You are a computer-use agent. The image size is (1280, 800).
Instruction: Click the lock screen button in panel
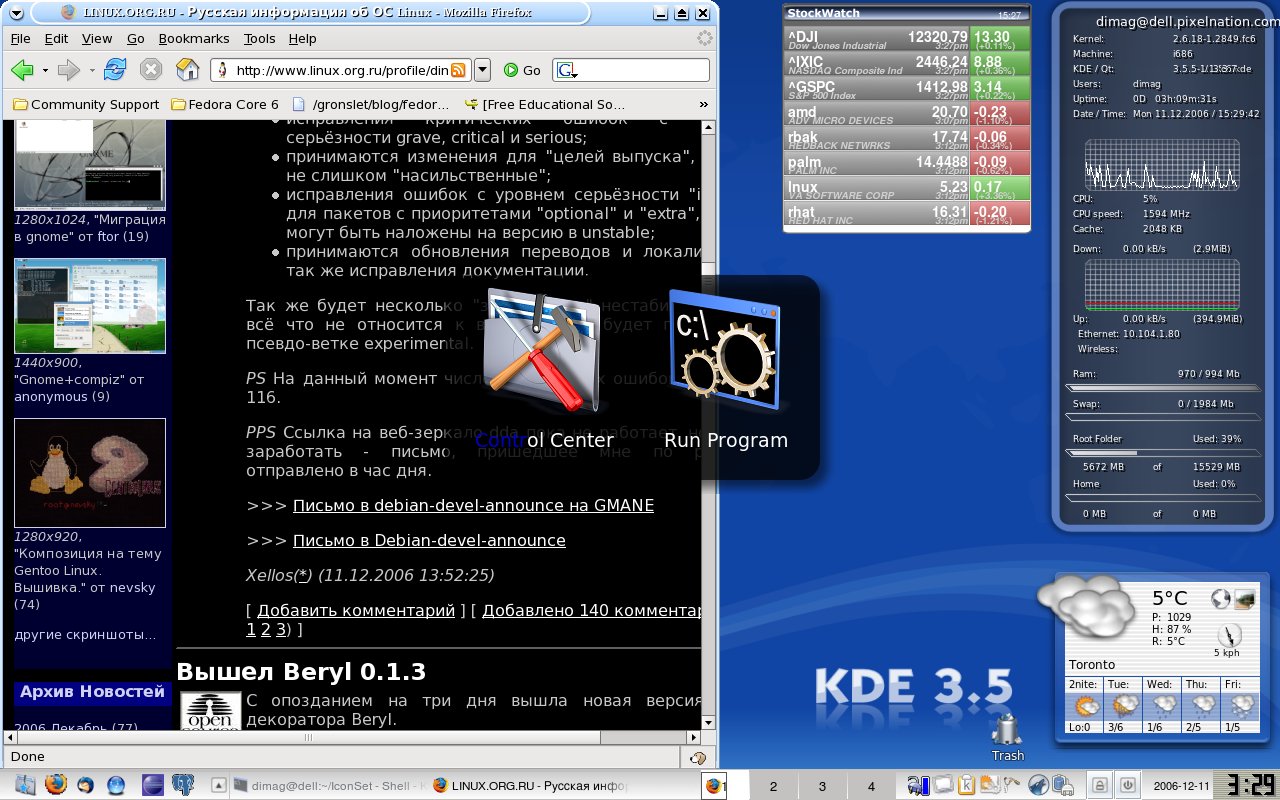pyautogui.click(x=1098, y=786)
